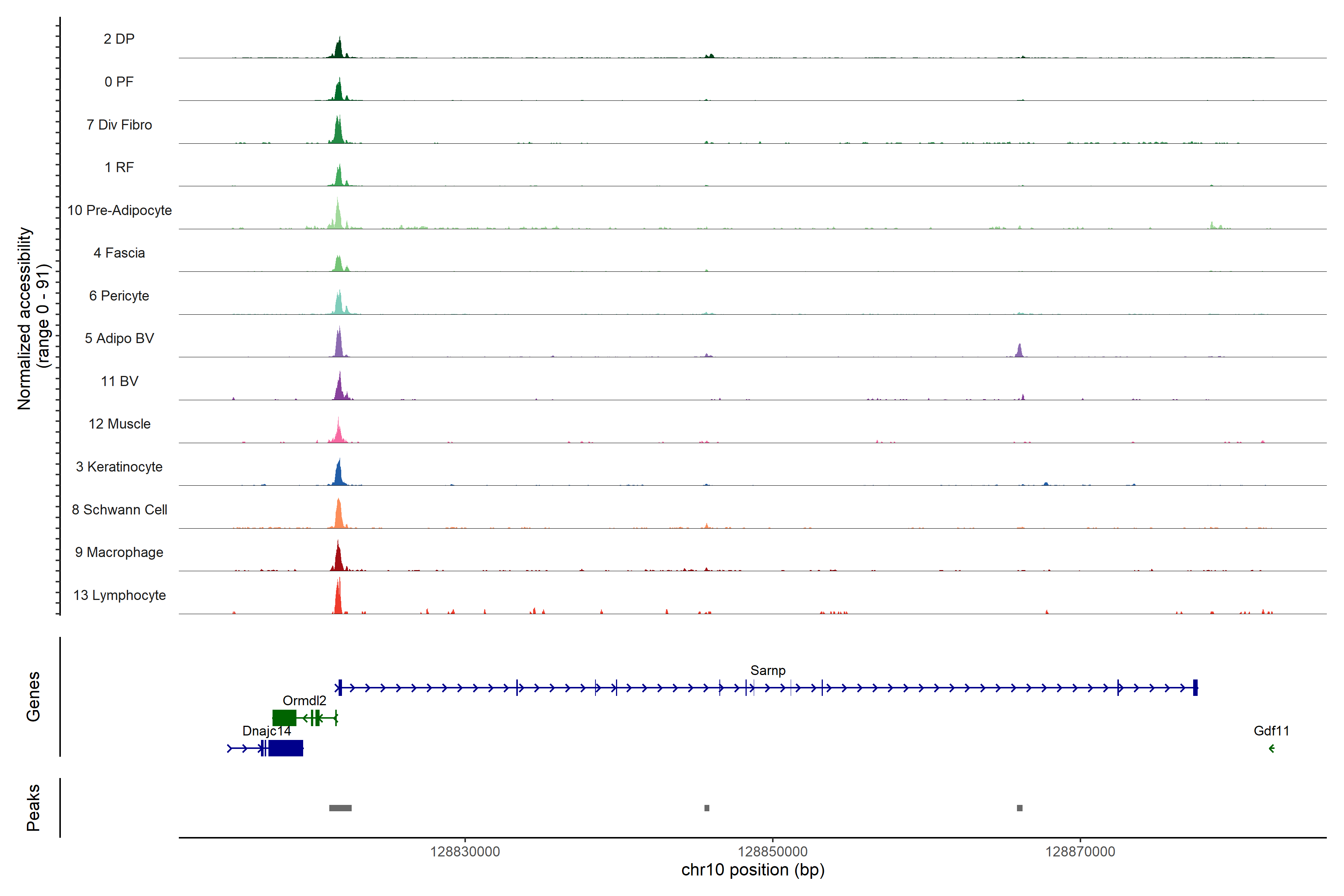Click the blue Dnajc14 exon block
Screen dimensions: 1344x896
click(x=285, y=748)
